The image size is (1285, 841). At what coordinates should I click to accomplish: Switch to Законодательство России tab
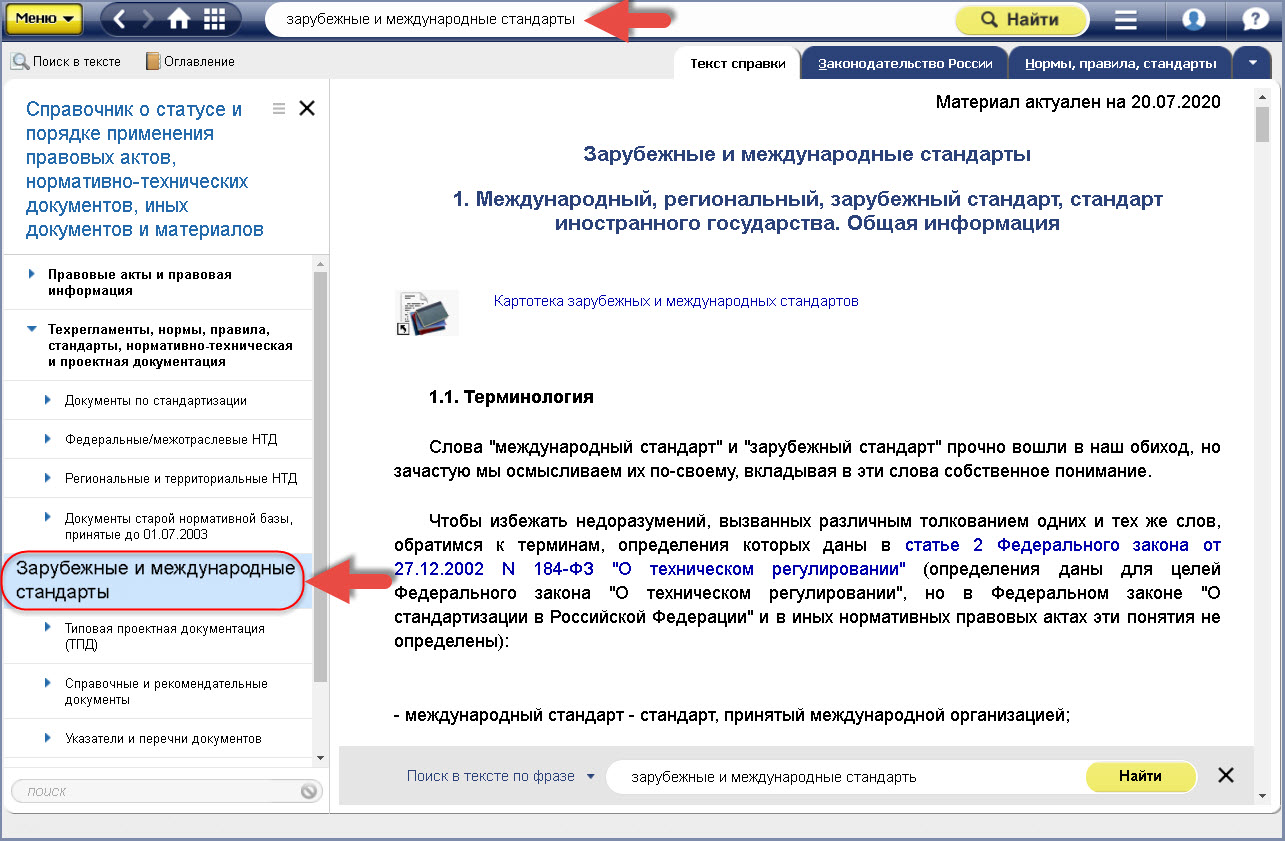(x=905, y=63)
